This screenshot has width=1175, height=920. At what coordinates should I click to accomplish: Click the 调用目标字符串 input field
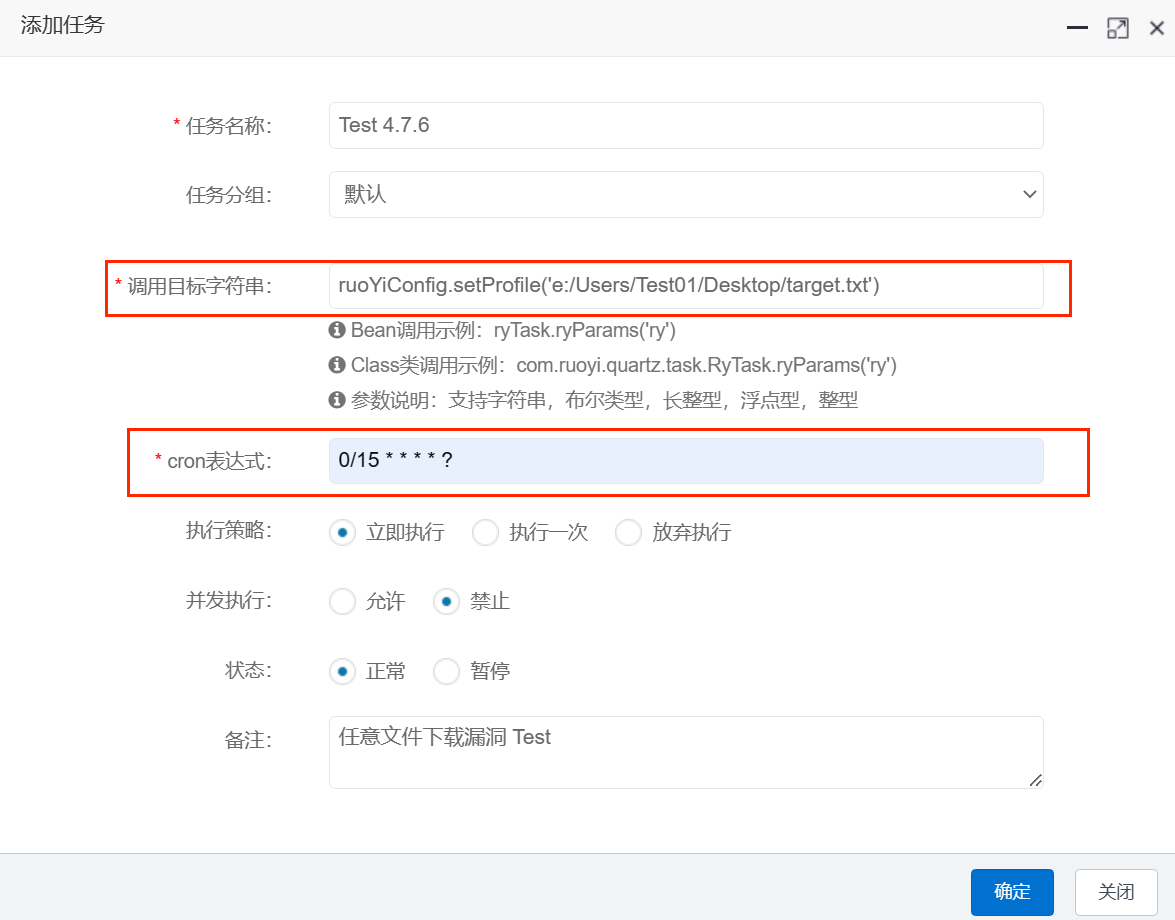tap(686, 285)
